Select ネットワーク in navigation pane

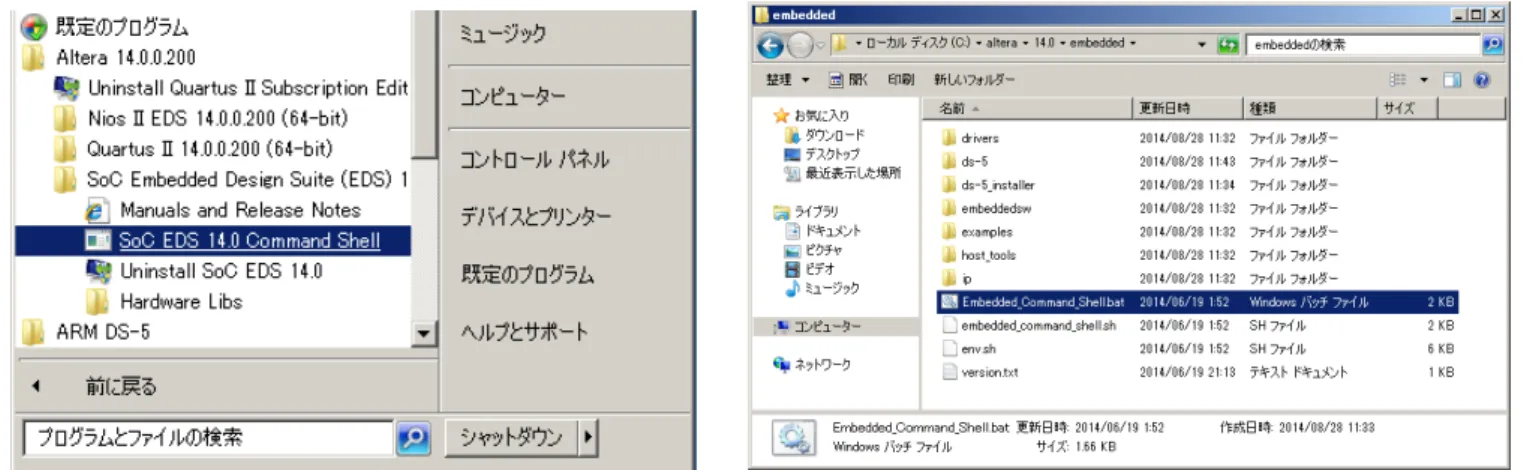812,365
